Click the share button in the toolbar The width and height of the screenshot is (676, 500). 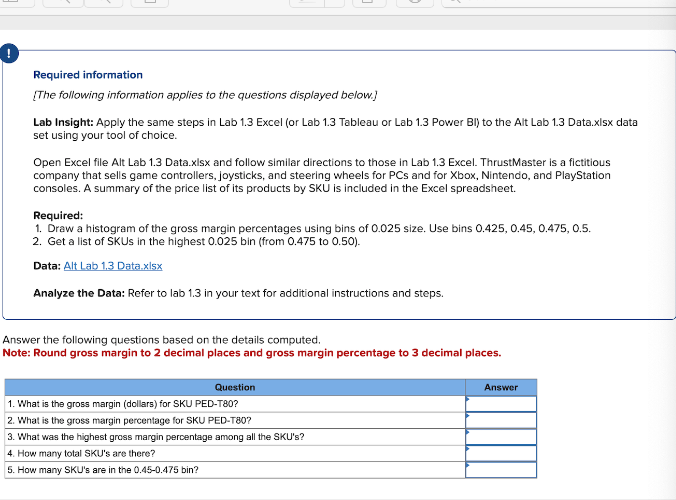(x=150, y=2)
